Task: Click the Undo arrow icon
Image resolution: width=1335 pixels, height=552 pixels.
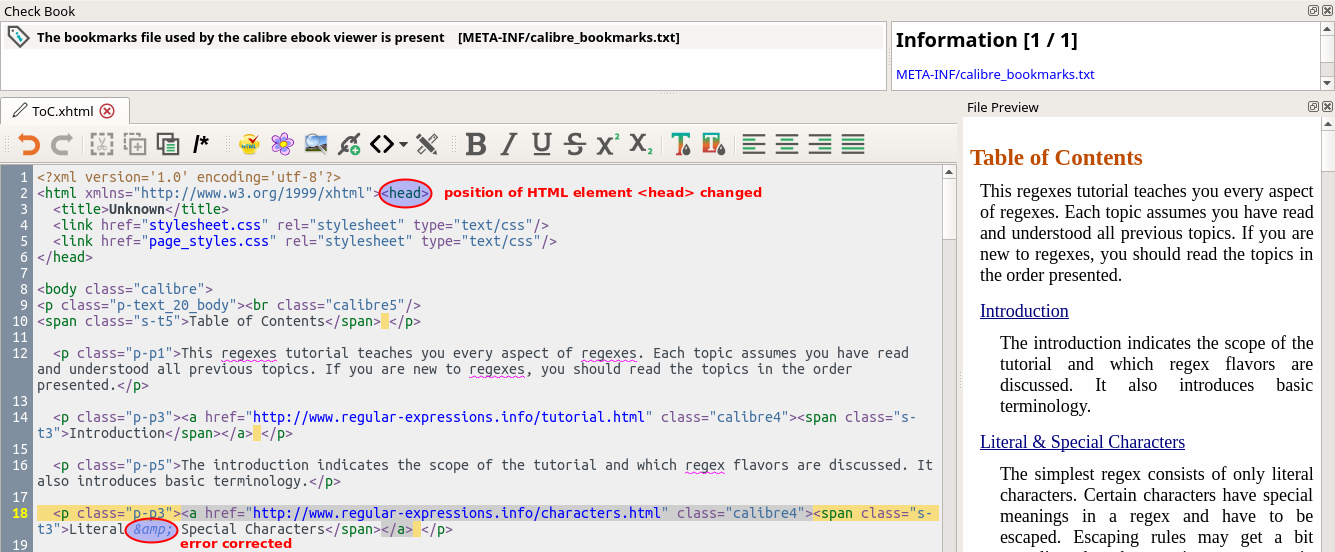Action: (x=28, y=144)
